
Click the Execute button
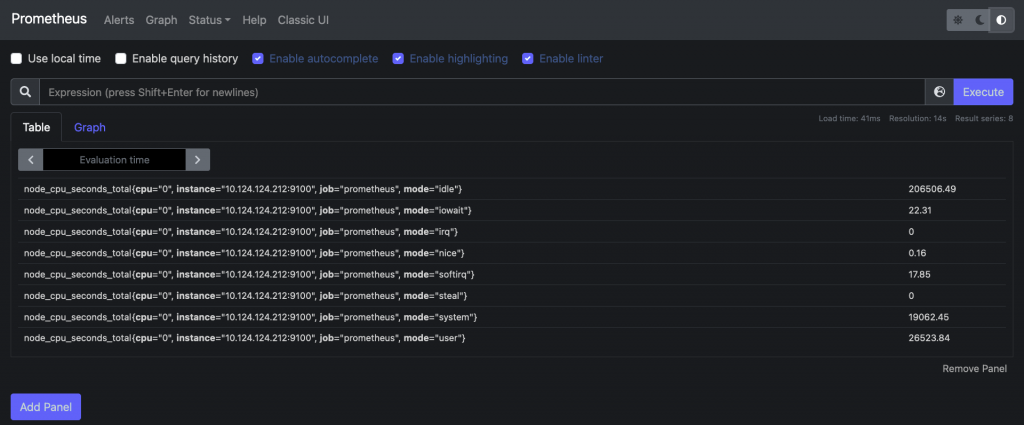[984, 92]
